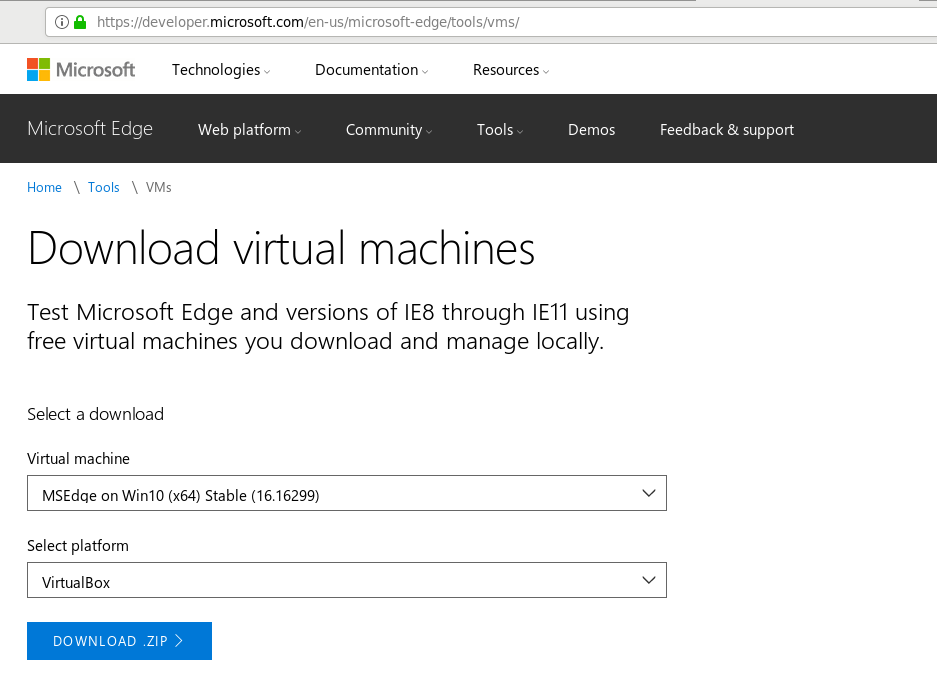Click the VMs breadcrumb text

[158, 188]
